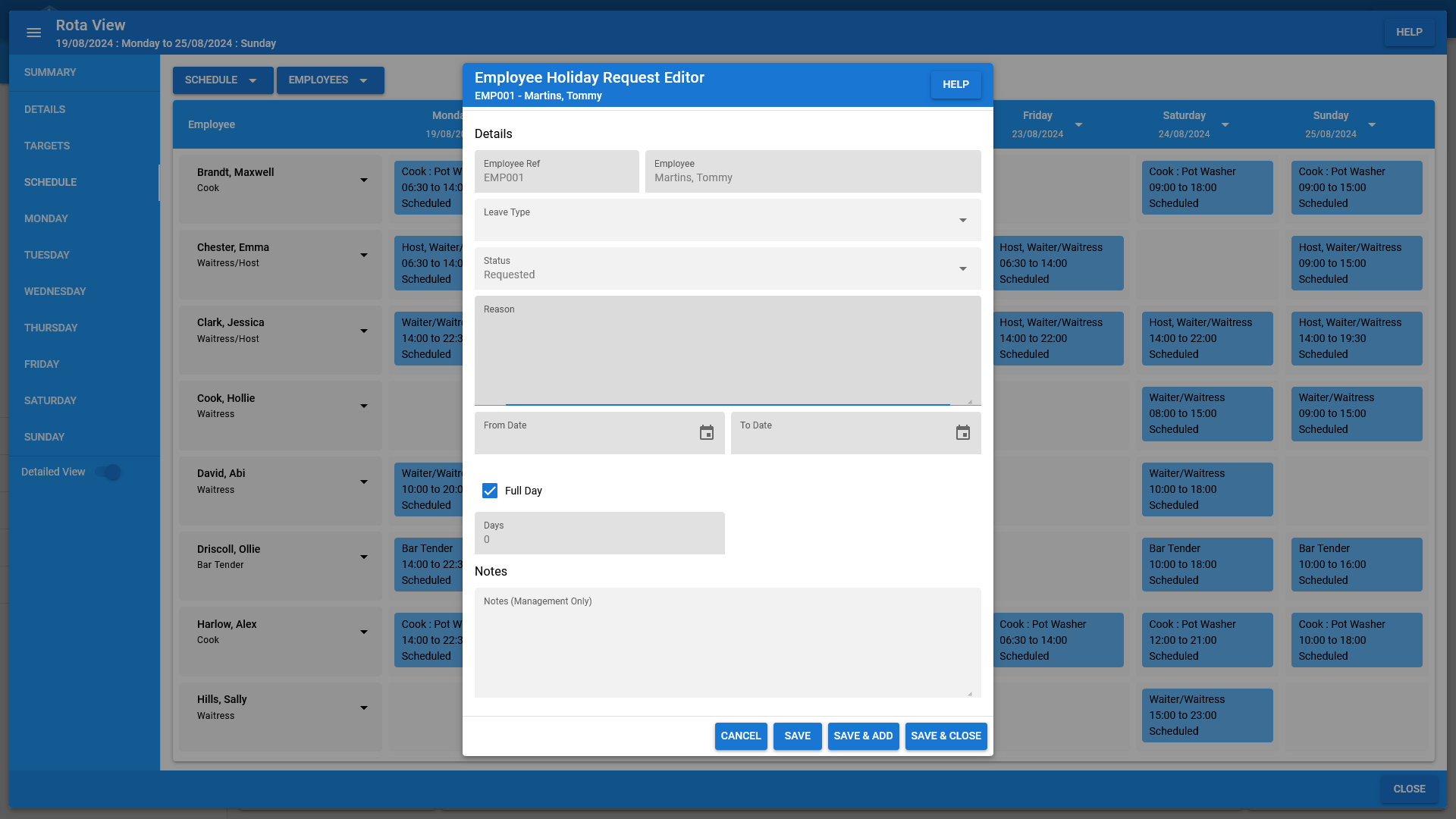The height and width of the screenshot is (819, 1456).
Task: Select the SCHEDULE sidebar tab
Action: click(x=84, y=183)
